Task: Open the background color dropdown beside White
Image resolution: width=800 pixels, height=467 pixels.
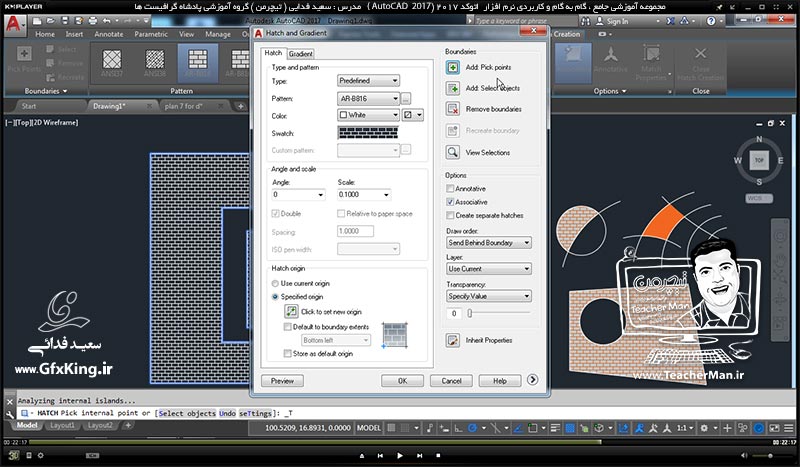Action: [412, 115]
